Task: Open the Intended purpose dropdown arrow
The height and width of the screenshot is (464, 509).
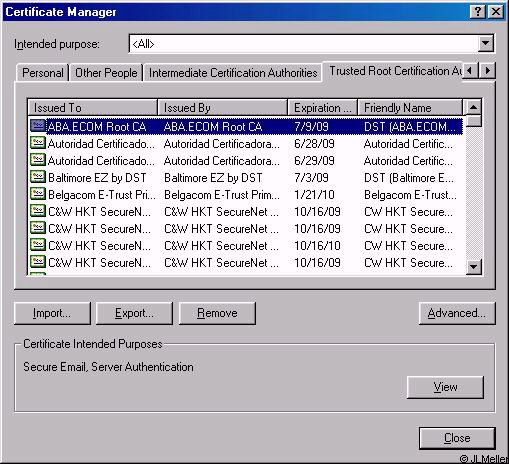Action: point(486,43)
